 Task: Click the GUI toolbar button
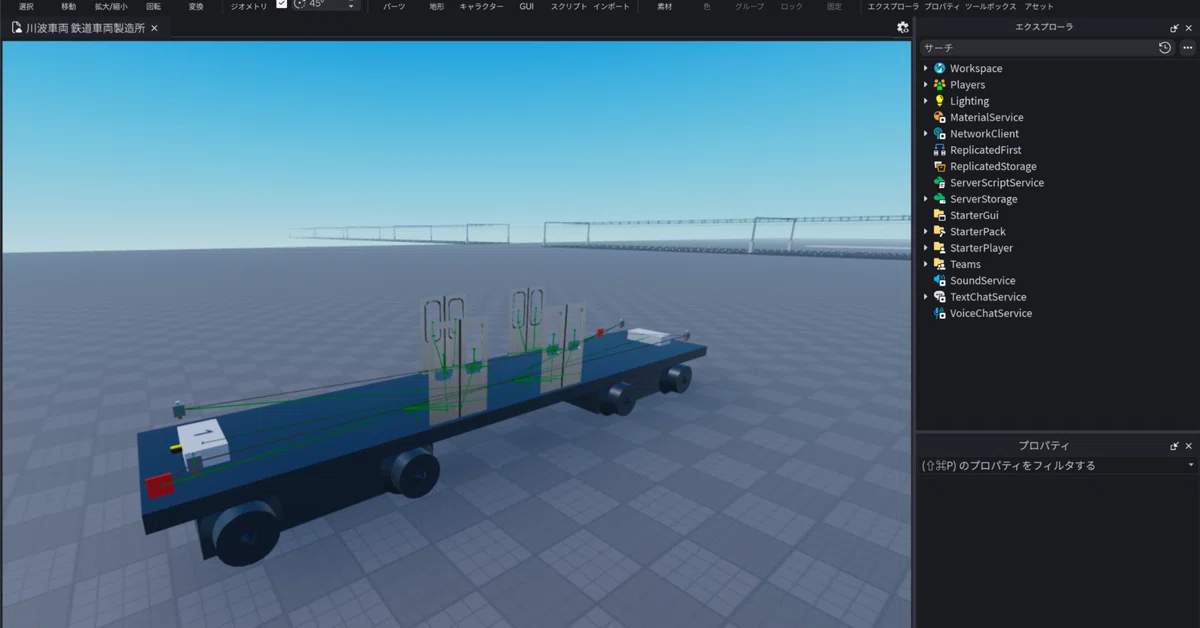[526, 6]
